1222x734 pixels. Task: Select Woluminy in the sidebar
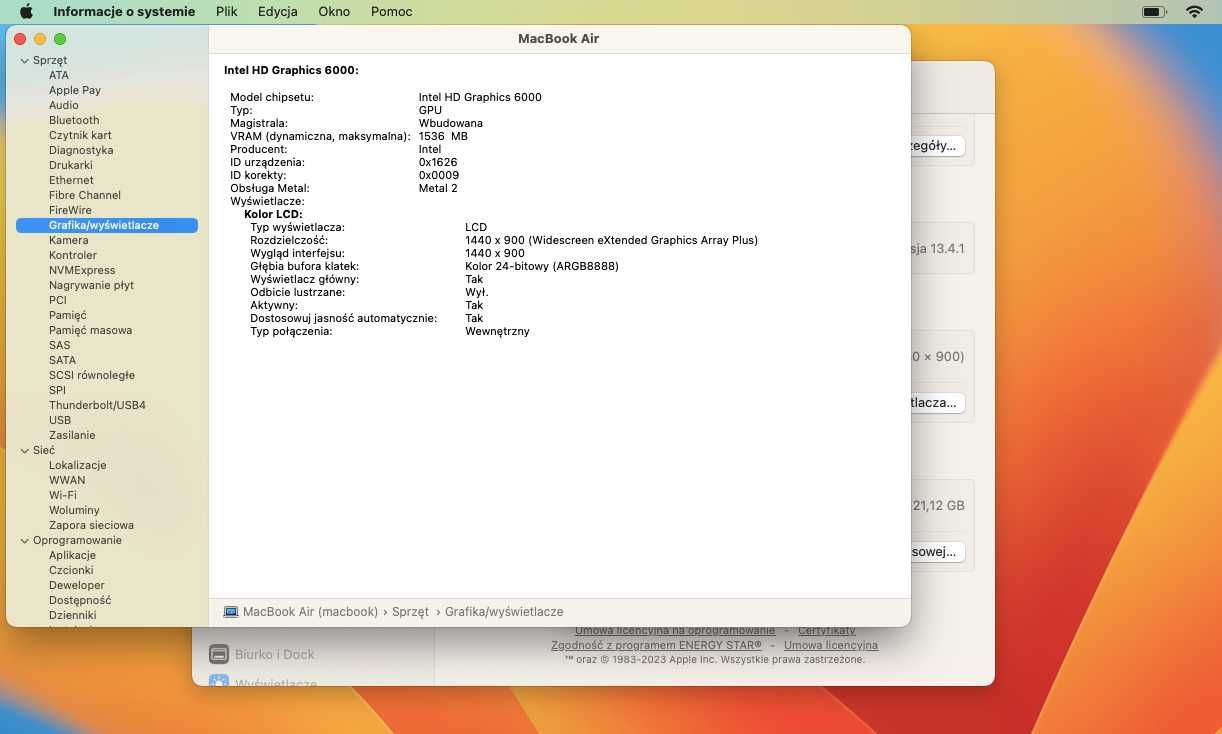(74, 510)
